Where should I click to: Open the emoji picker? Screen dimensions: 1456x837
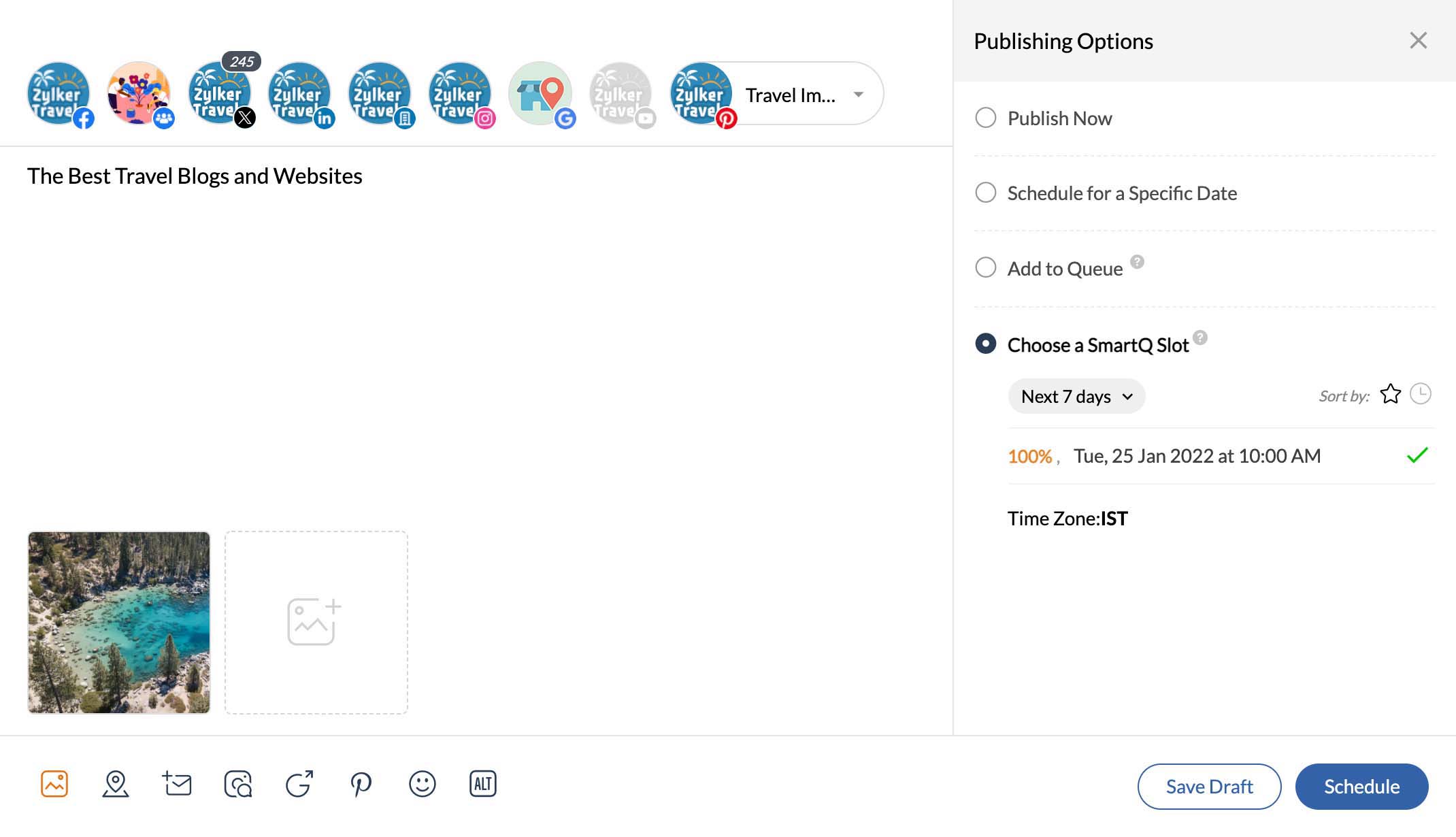(422, 784)
